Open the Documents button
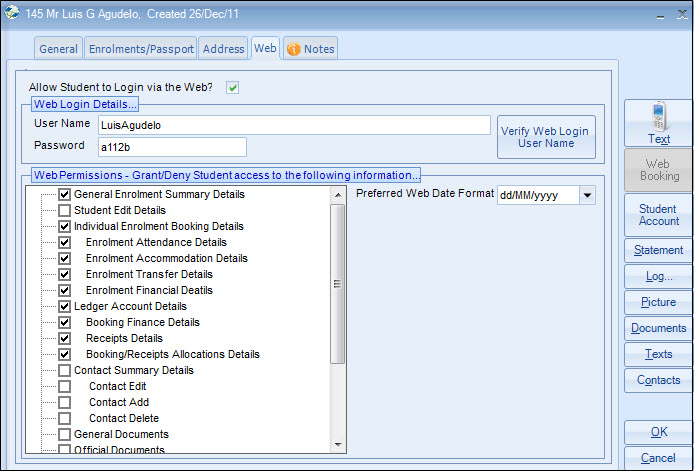This screenshot has height=471, width=694. [x=658, y=328]
